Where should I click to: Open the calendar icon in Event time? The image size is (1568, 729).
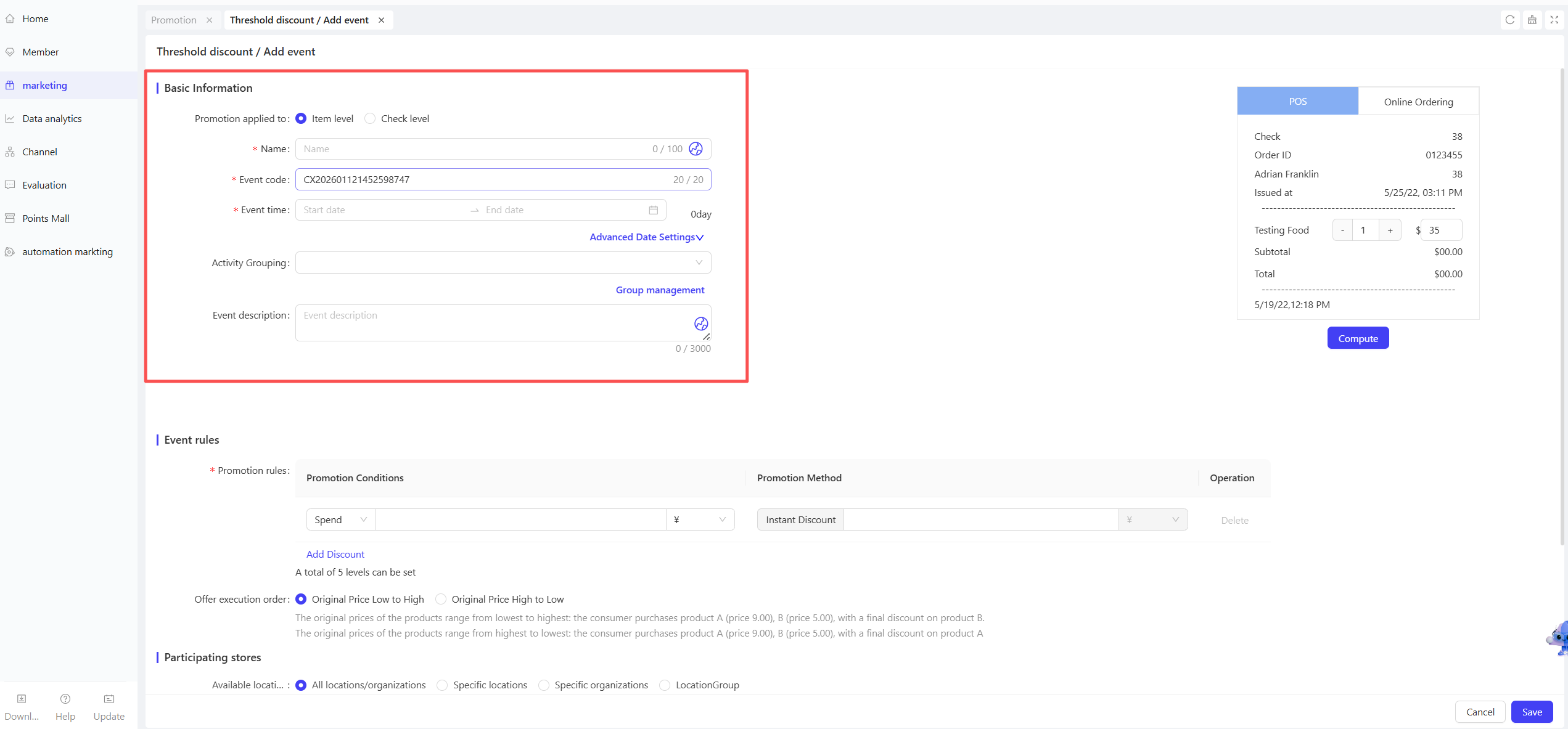(654, 210)
